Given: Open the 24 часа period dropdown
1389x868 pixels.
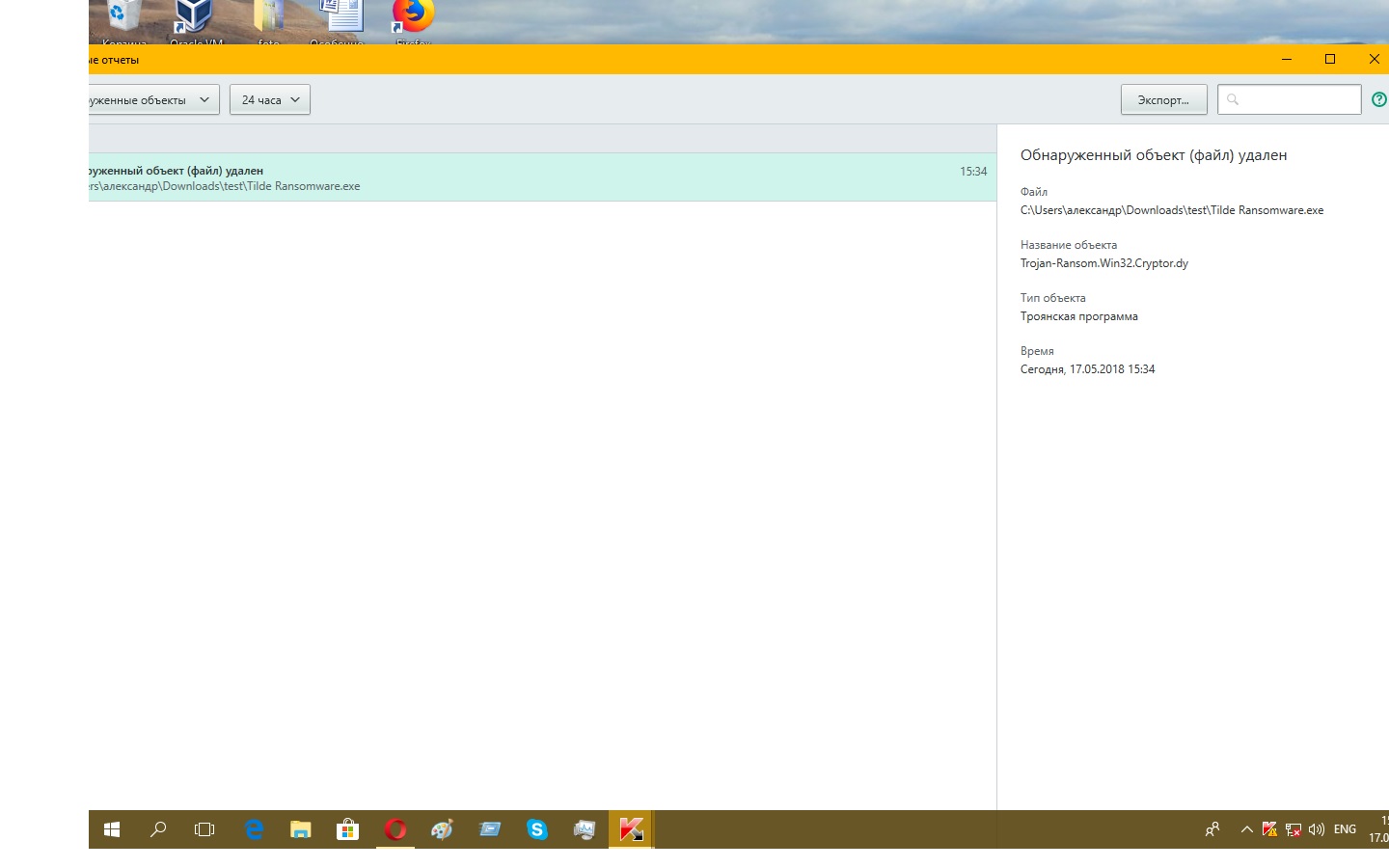Looking at the screenshot, I should (270, 99).
